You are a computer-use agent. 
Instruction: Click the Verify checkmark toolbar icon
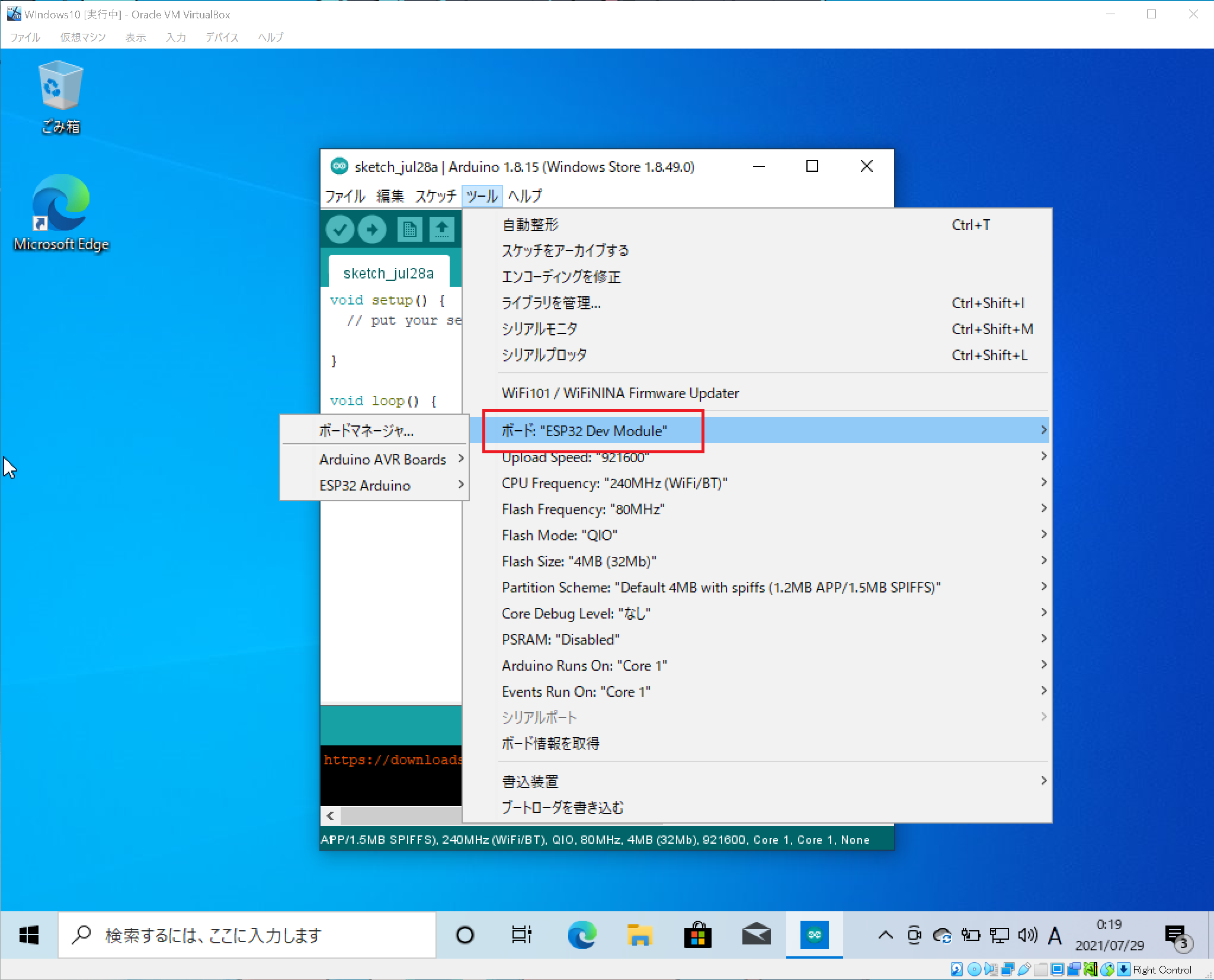tap(340, 229)
